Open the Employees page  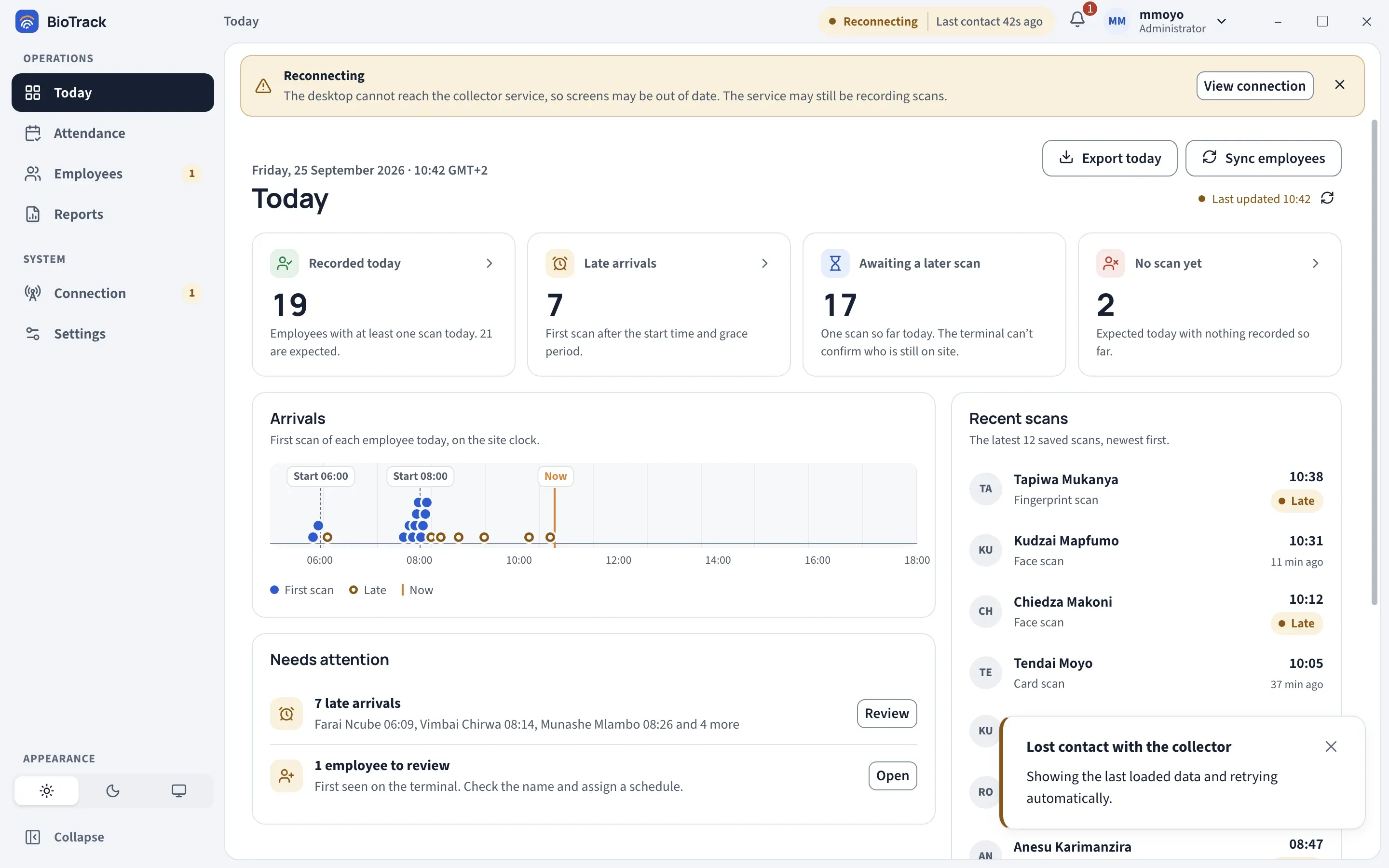112,174
